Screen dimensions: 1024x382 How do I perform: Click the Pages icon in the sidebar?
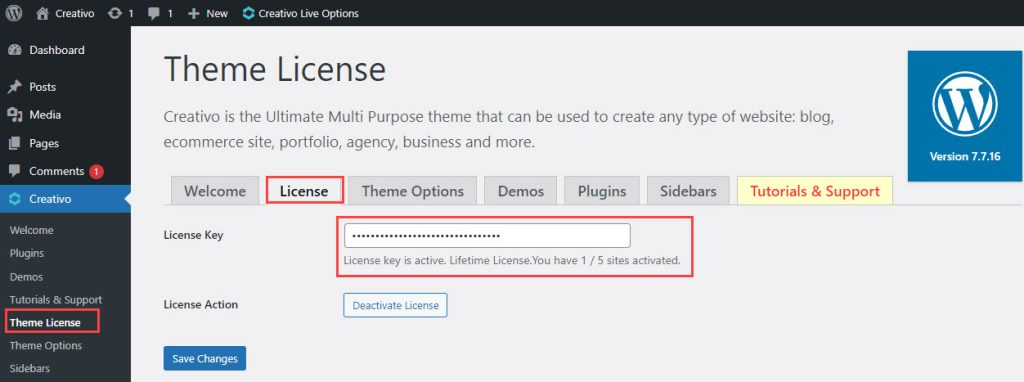click(14, 143)
